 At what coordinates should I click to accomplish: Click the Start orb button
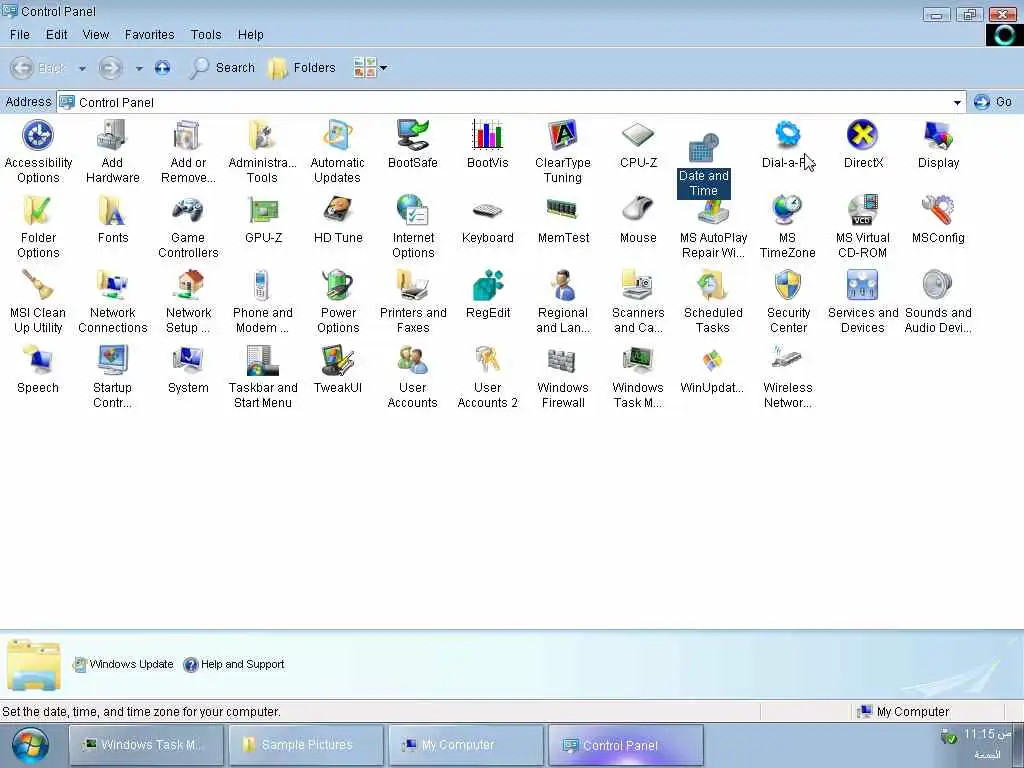tap(30, 746)
